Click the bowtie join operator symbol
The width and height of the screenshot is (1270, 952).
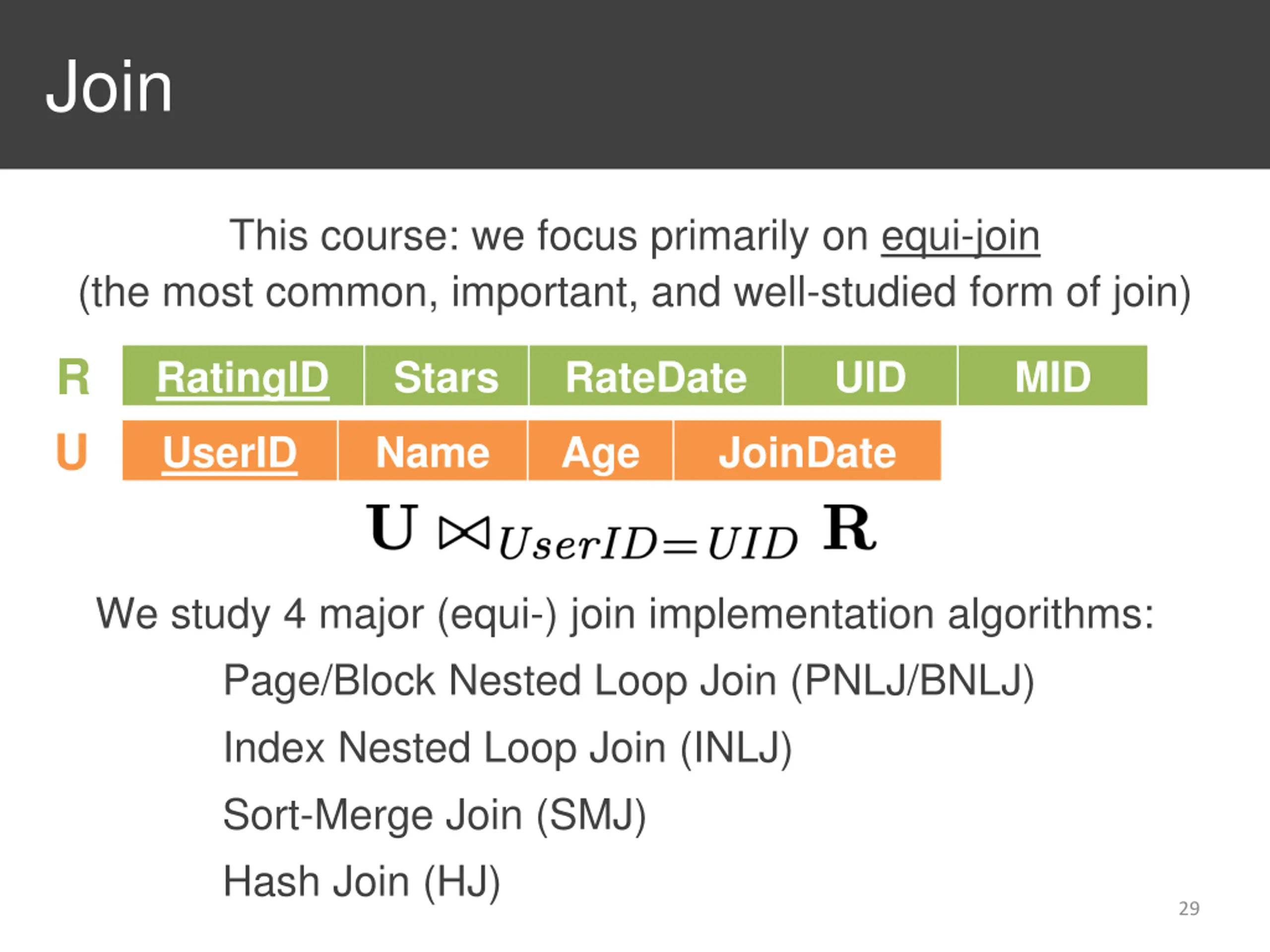464,533
